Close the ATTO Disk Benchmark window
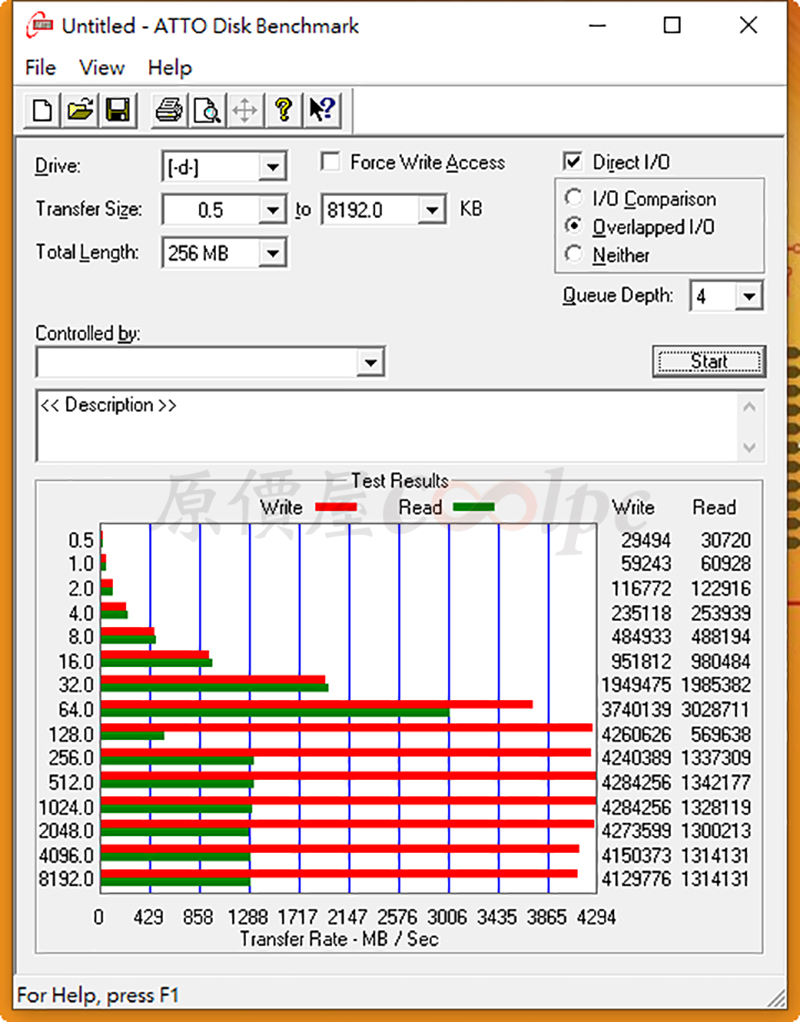 (748, 26)
